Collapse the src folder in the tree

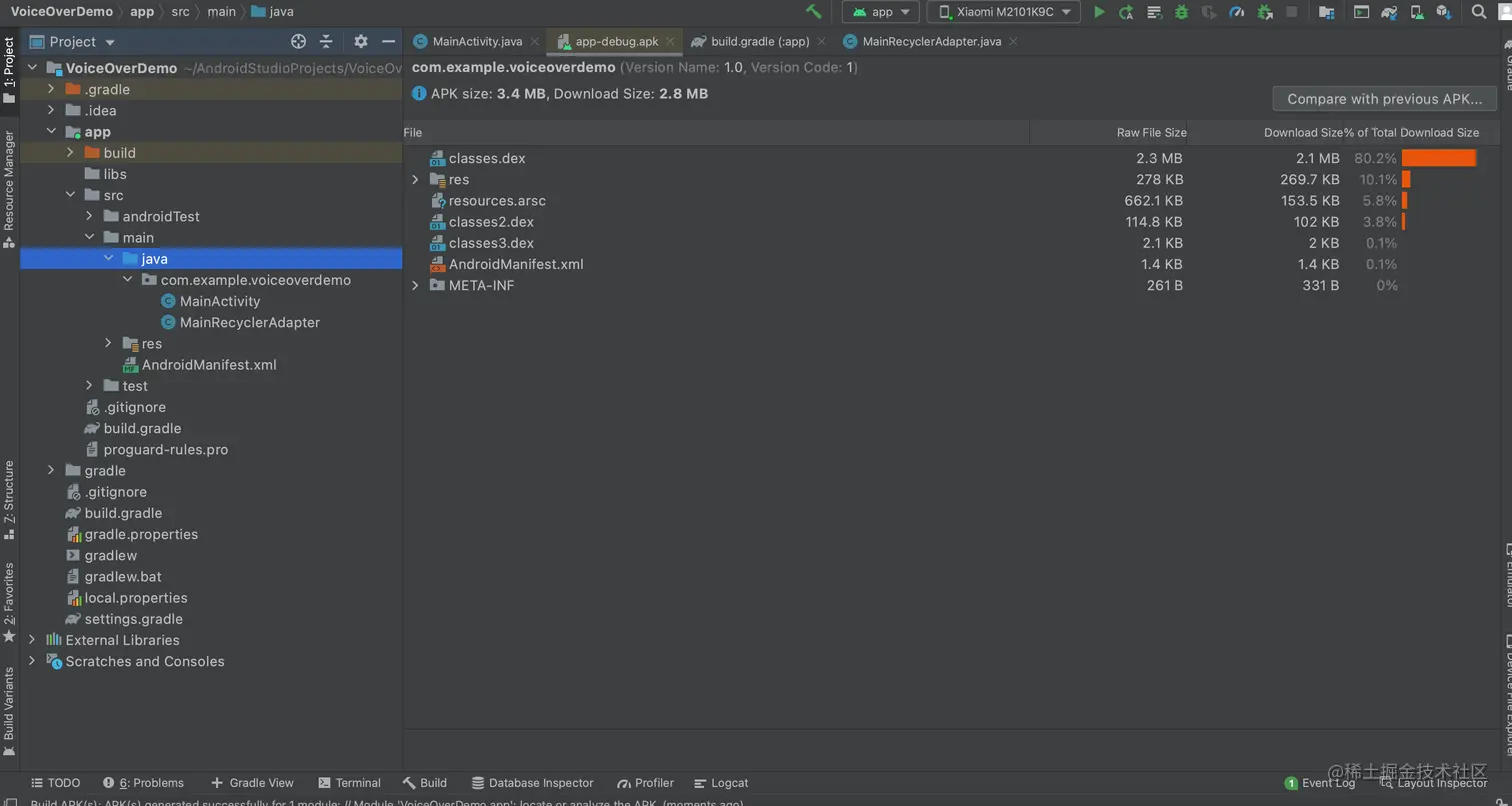(x=70, y=196)
